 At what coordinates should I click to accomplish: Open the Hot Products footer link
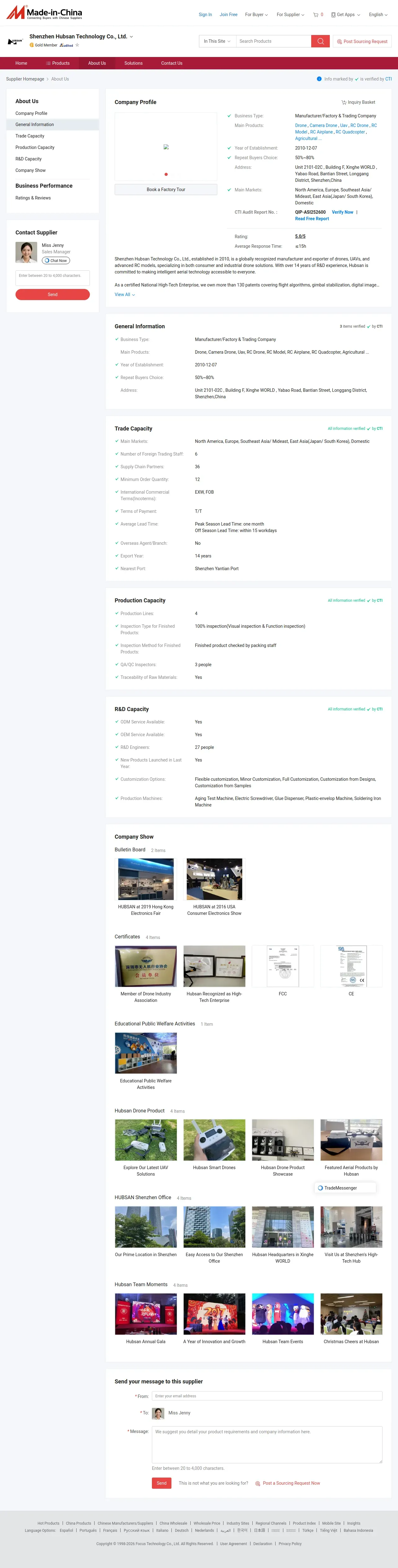[48, 1524]
